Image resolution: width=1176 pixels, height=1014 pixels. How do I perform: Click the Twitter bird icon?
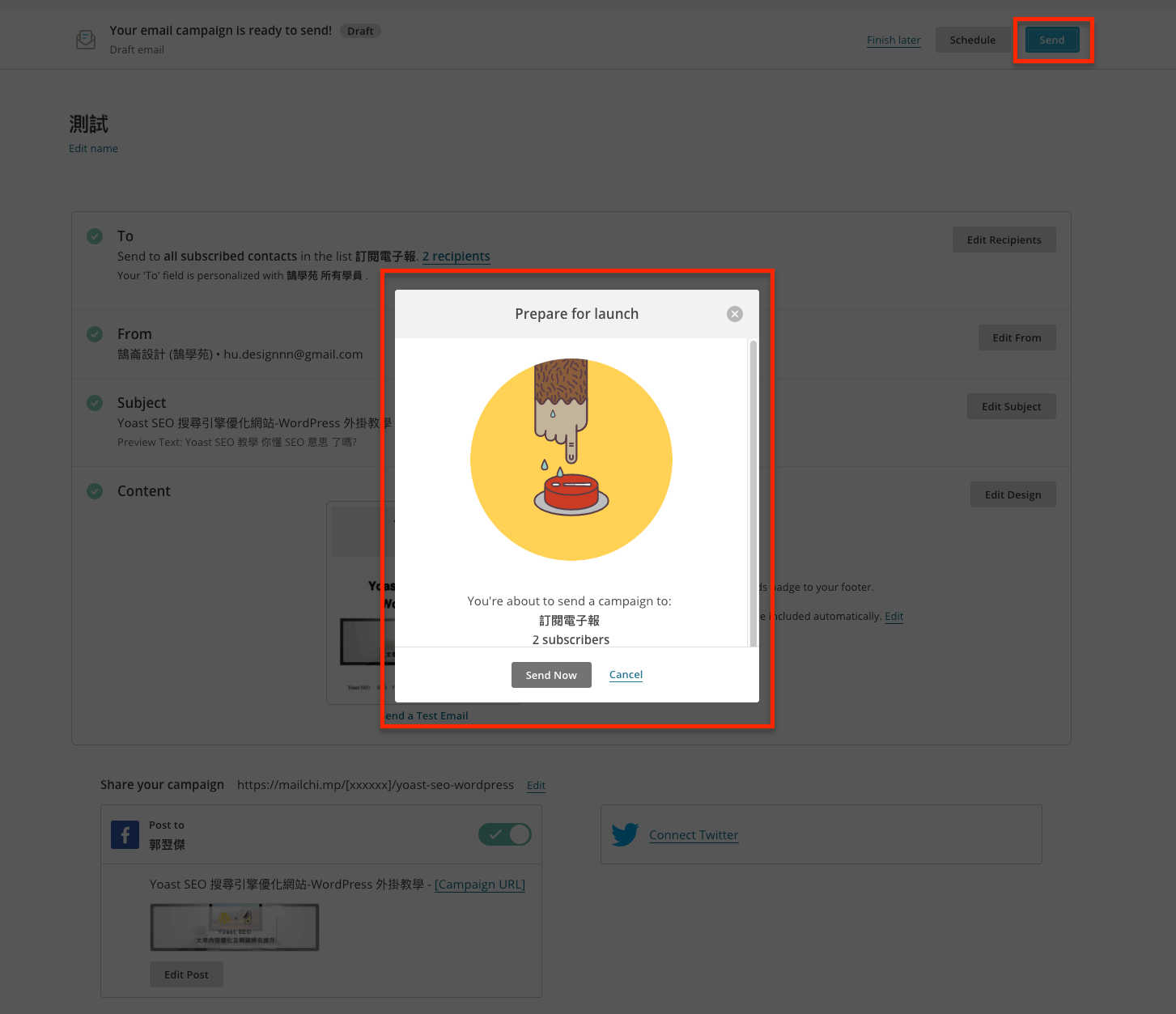[x=625, y=834]
